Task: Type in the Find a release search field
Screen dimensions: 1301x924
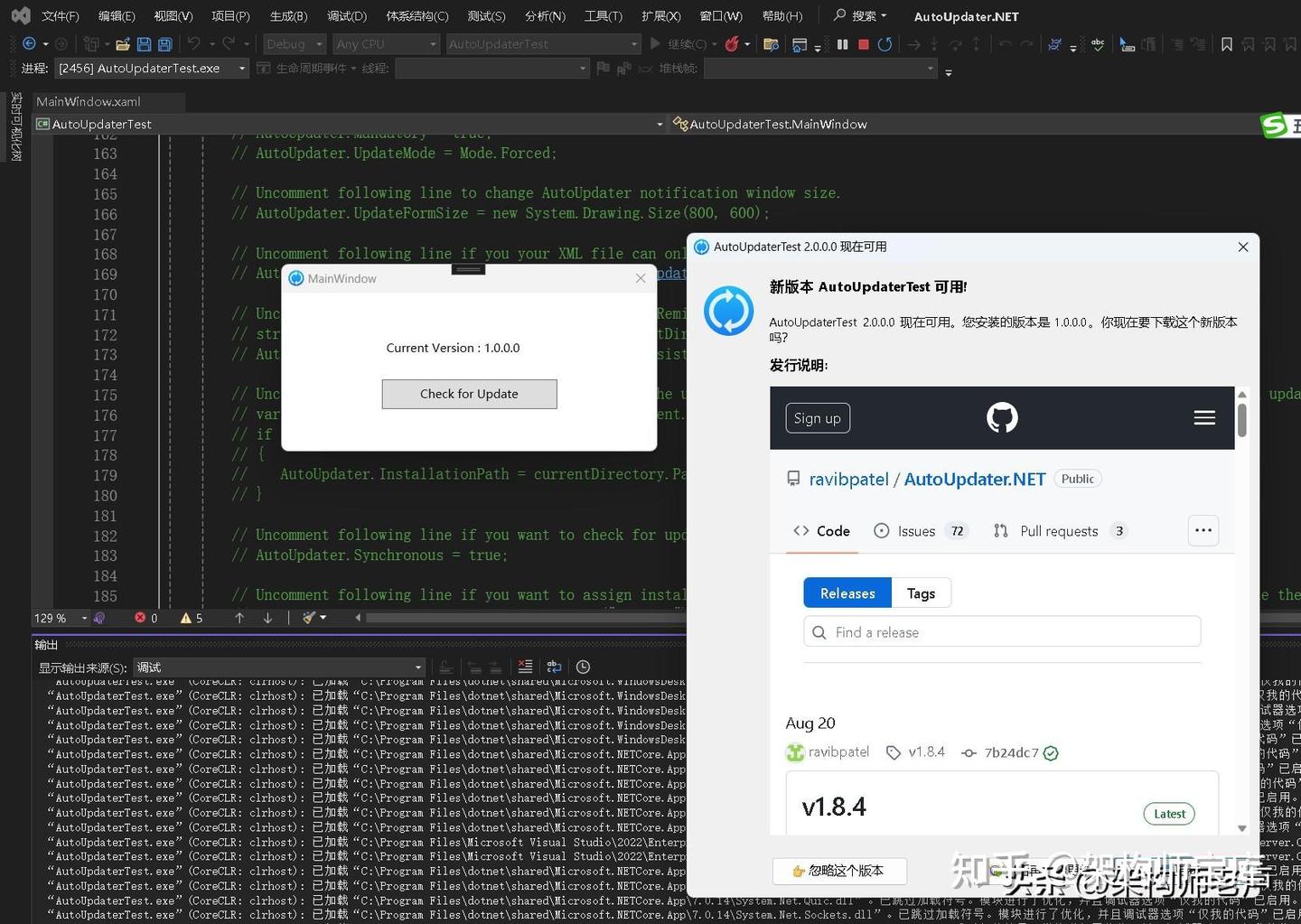Action: point(1001,632)
